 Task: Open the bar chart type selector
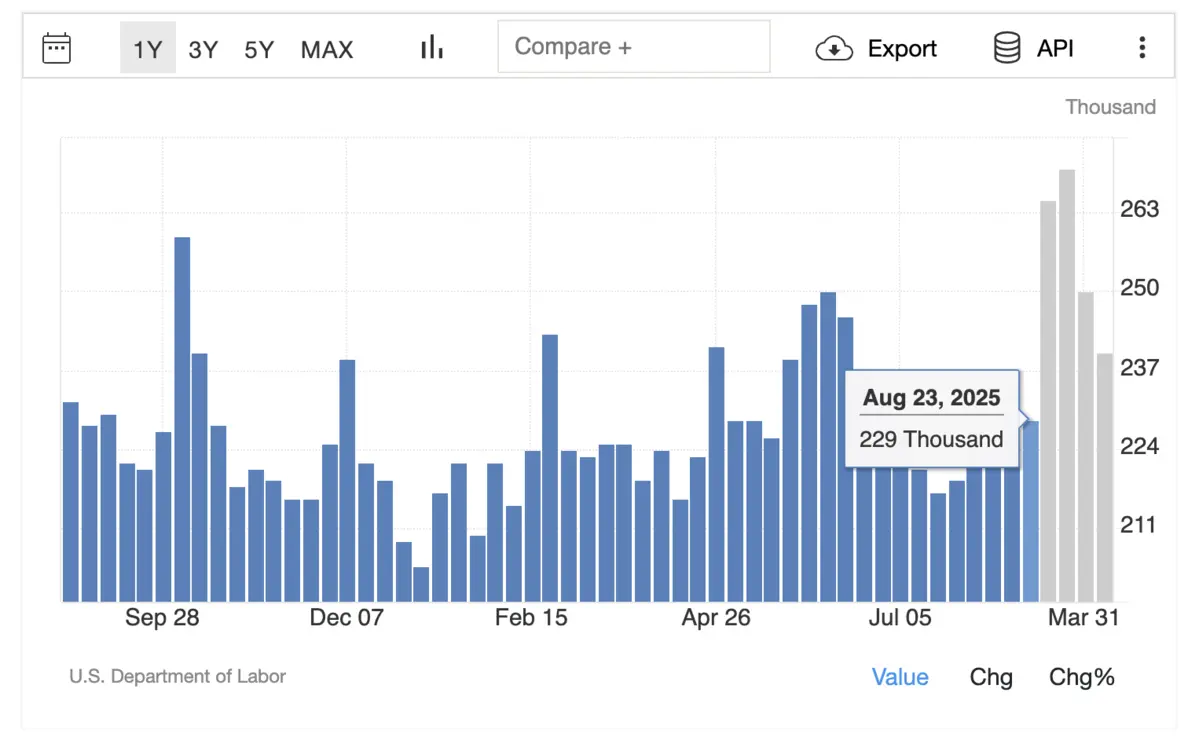tap(431, 47)
